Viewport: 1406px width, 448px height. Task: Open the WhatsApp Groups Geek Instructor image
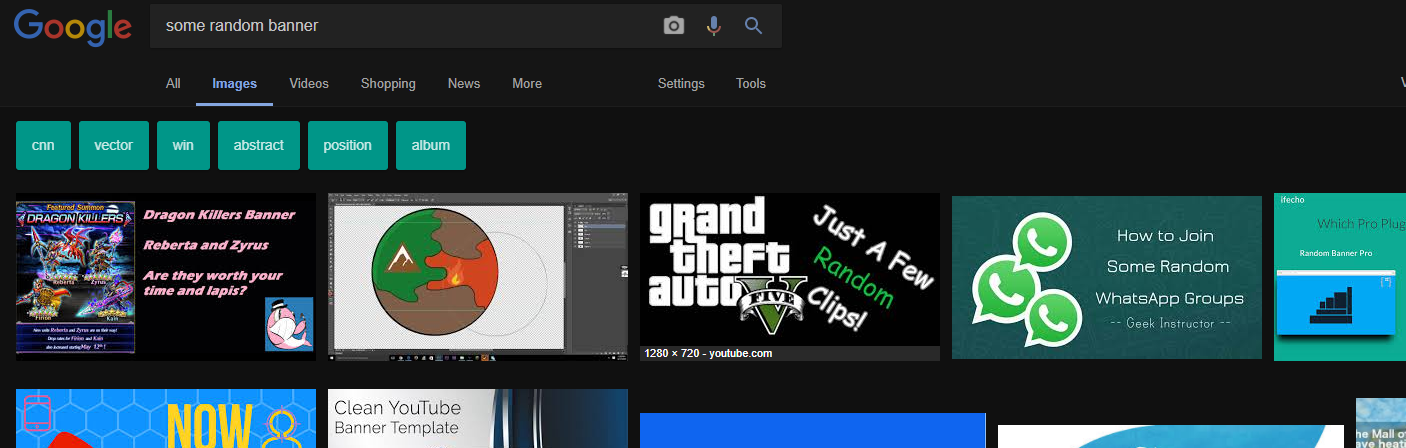pyautogui.click(x=1107, y=277)
